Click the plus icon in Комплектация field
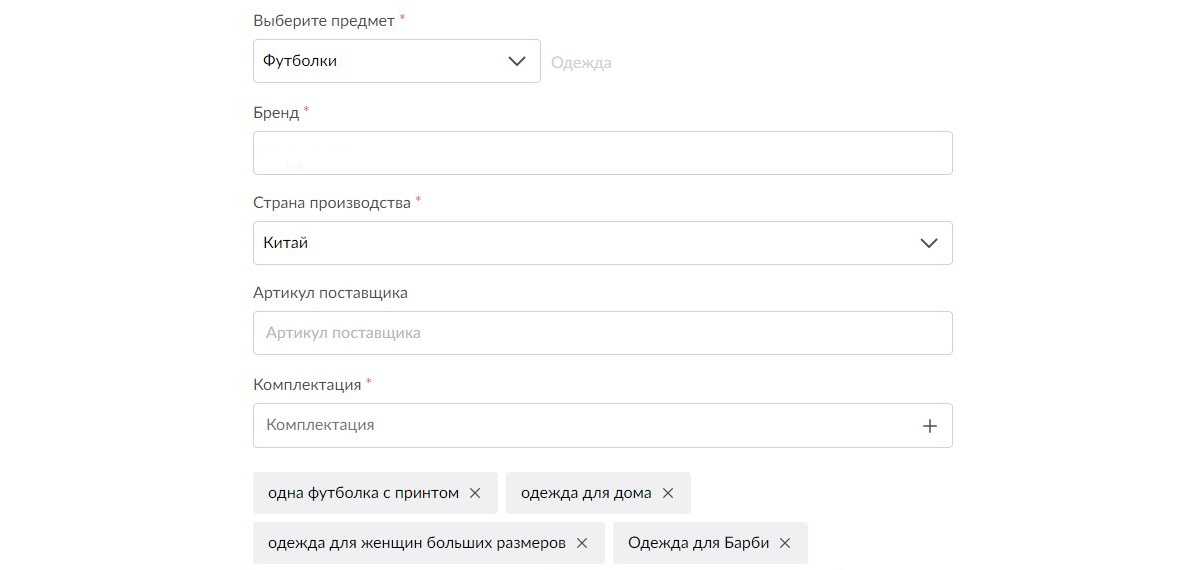The height and width of the screenshot is (570, 1200). pyautogui.click(x=930, y=426)
